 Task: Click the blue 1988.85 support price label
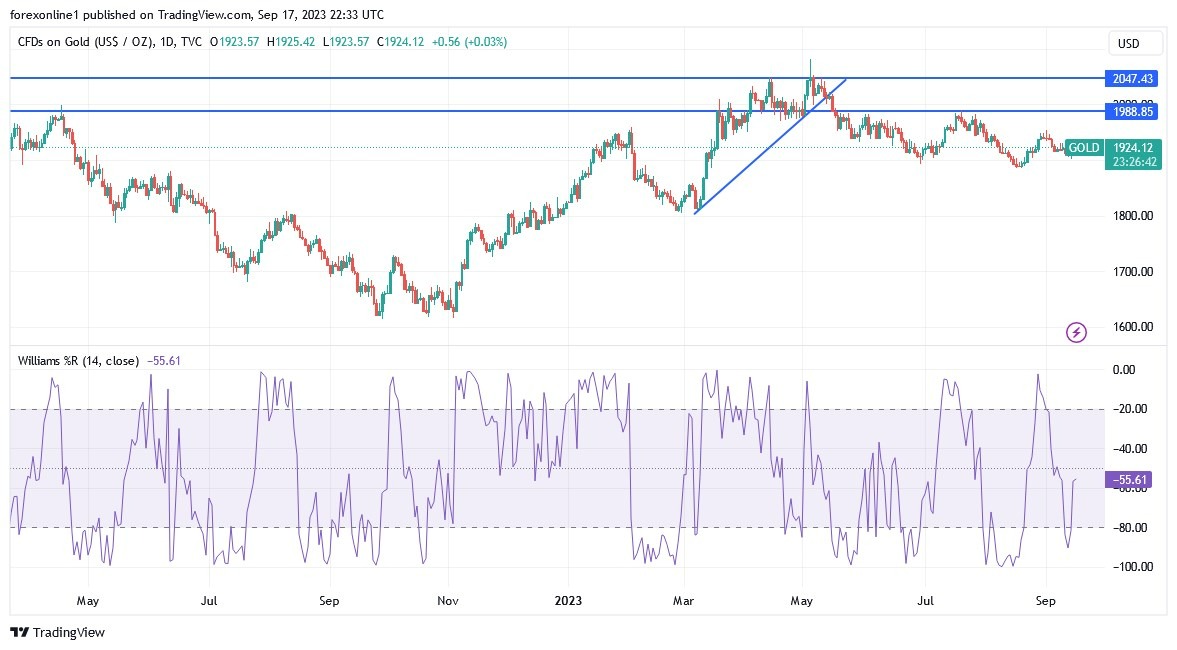[x=1131, y=112]
